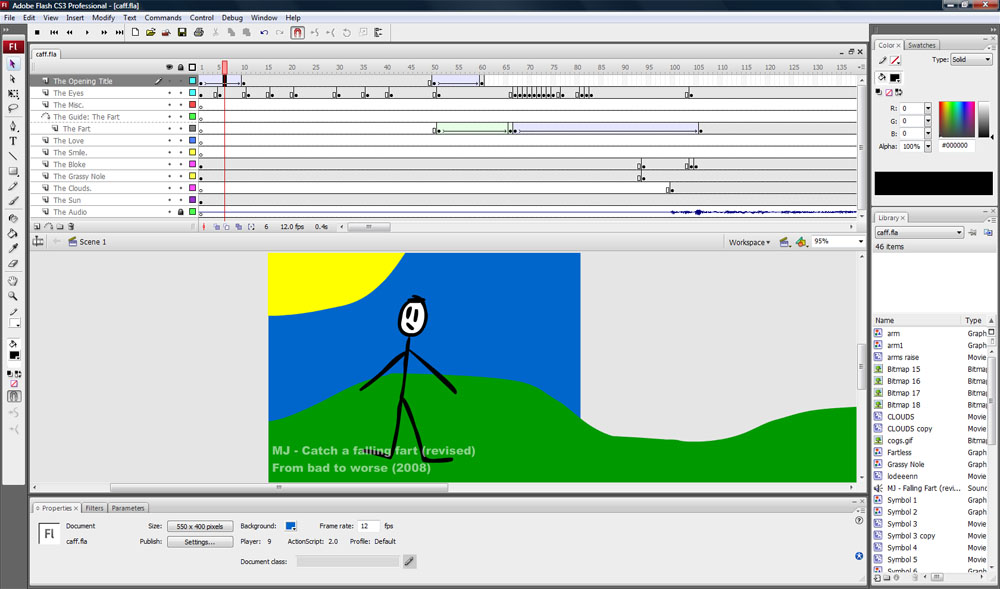Image resolution: width=1000 pixels, height=589 pixels.
Task: Open the Workspace dropdown
Action: coord(749,242)
